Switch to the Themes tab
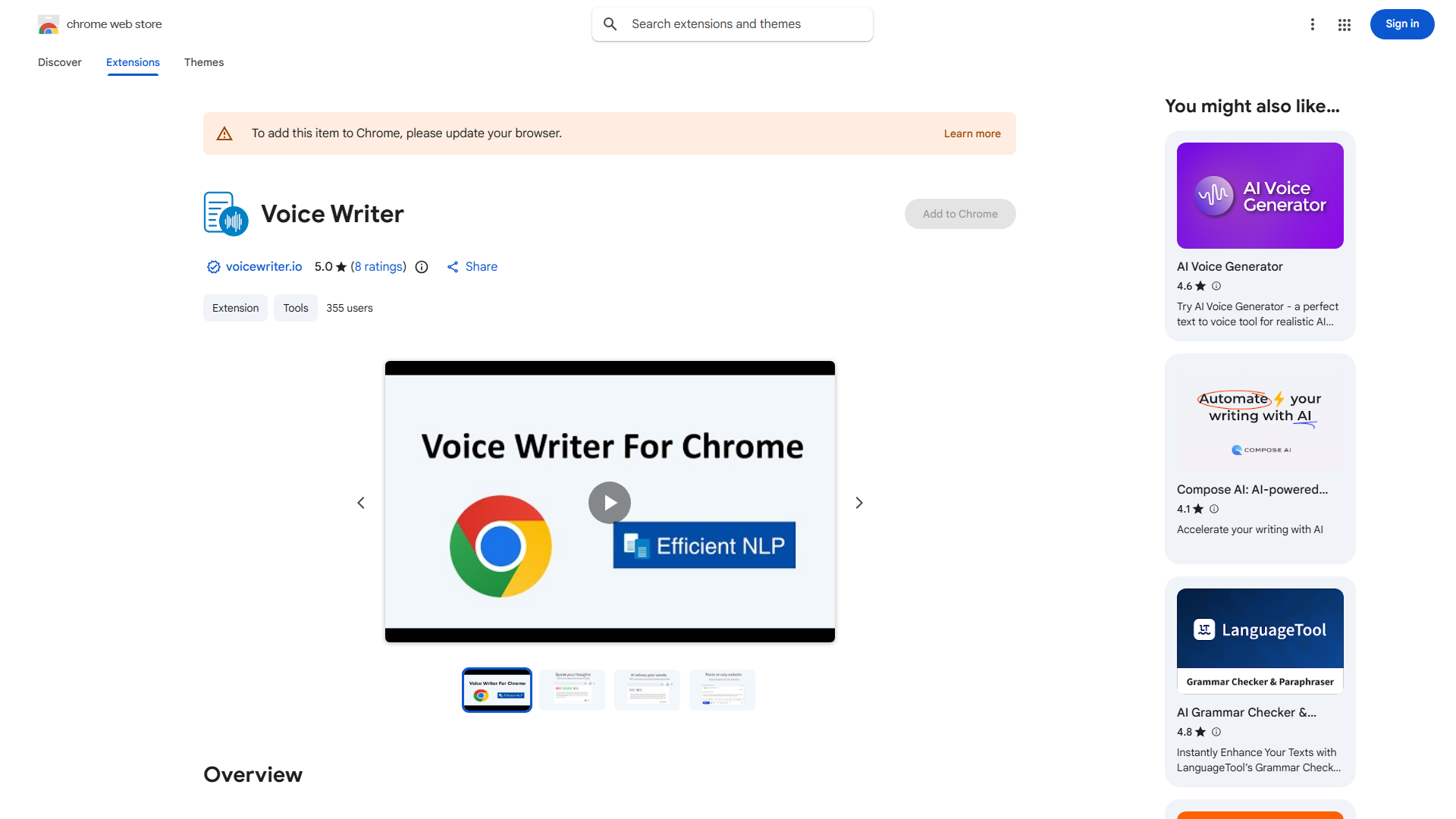 (203, 62)
